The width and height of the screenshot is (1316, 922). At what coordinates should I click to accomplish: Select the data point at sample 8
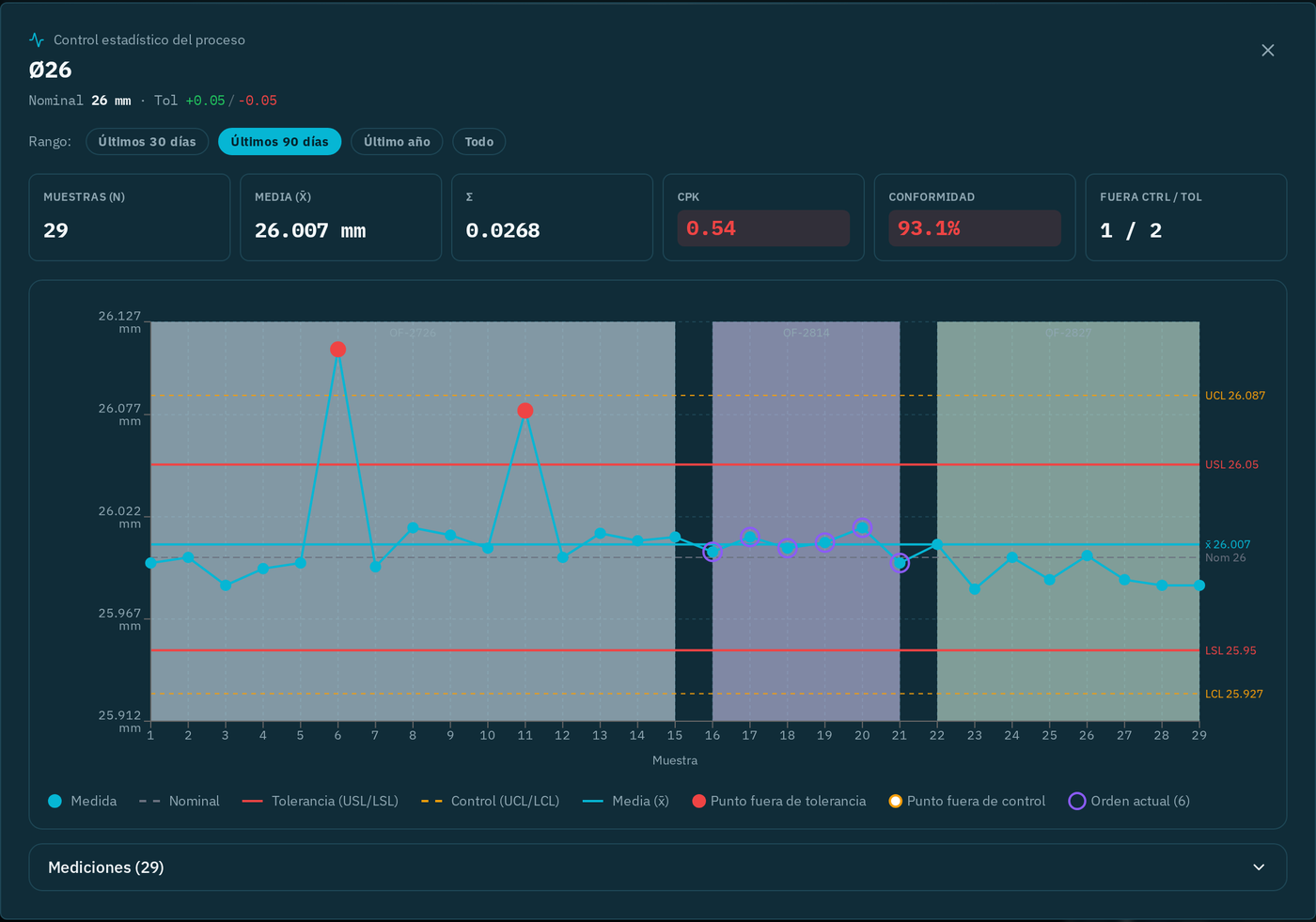pyautogui.click(x=413, y=527)
